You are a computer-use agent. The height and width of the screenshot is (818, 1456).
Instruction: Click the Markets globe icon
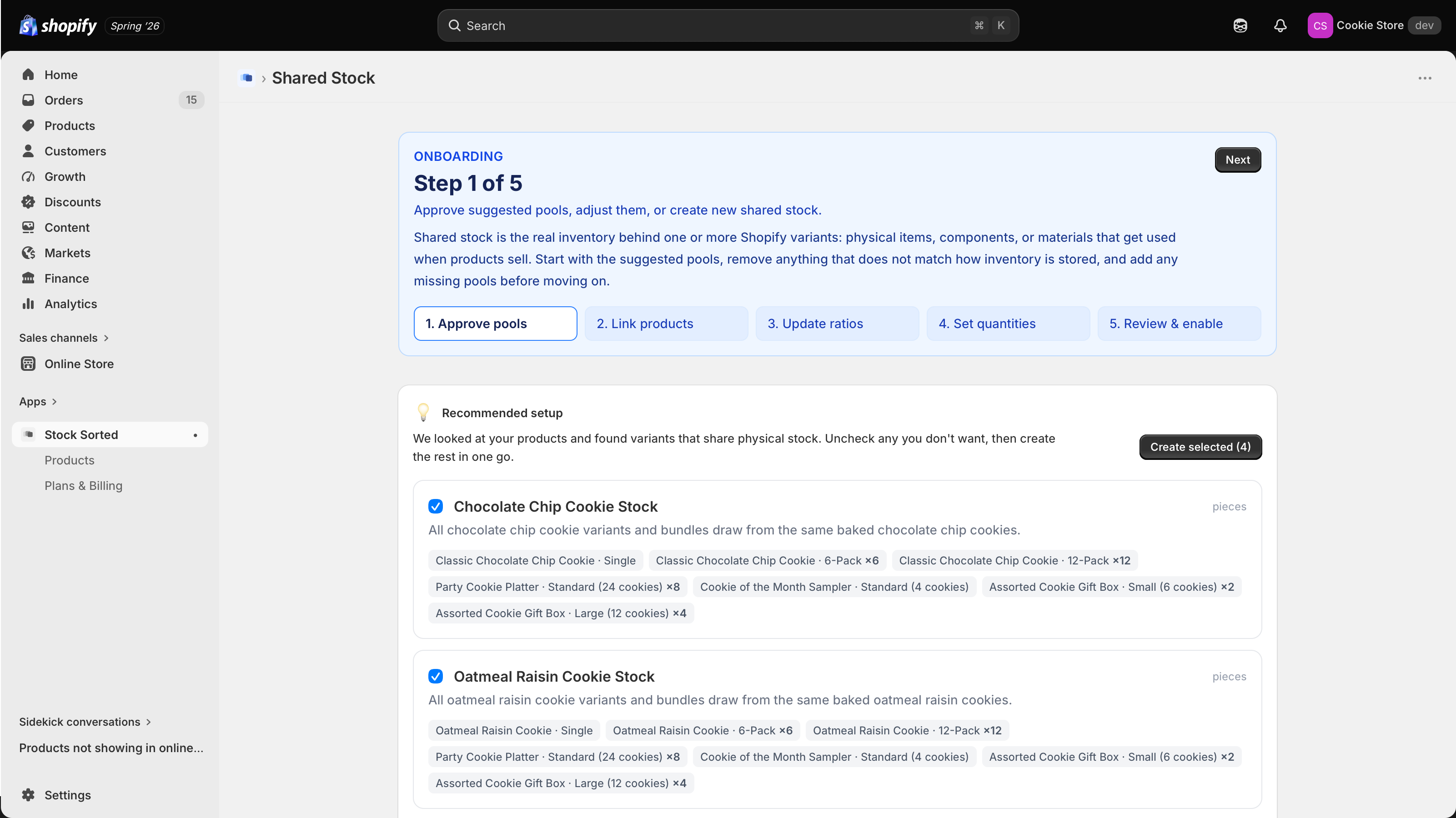pyautogui.click(x=28, y=253)
